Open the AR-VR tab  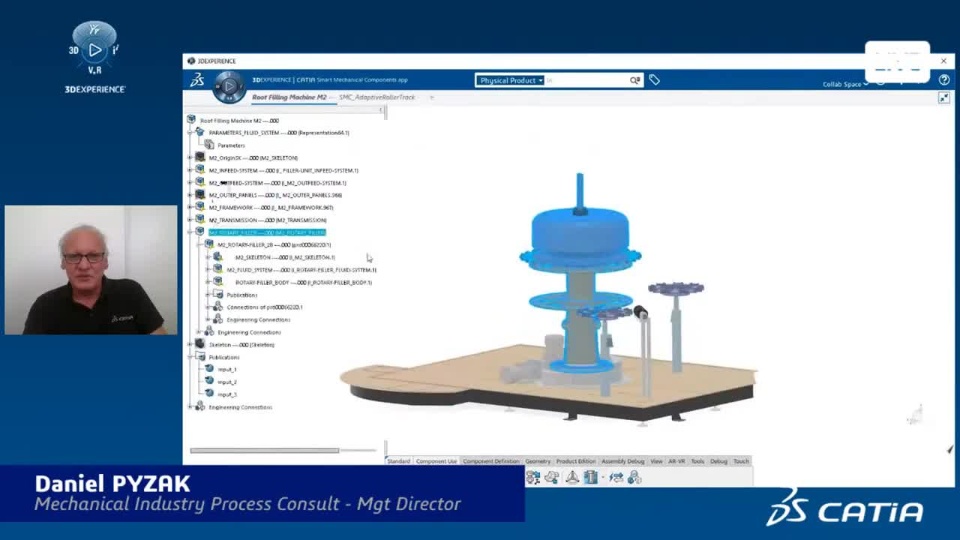point(677,461)
